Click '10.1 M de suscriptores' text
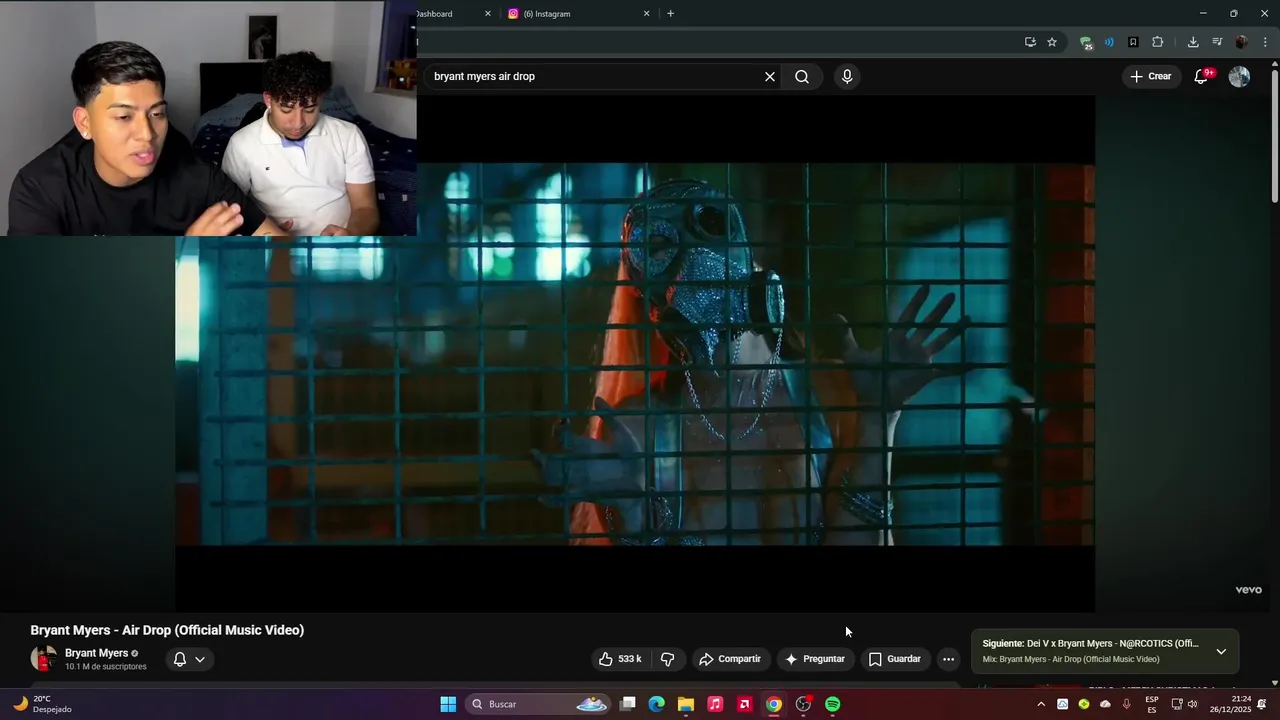The height and width of the screenshot is (720, 1280). (106, 666)
